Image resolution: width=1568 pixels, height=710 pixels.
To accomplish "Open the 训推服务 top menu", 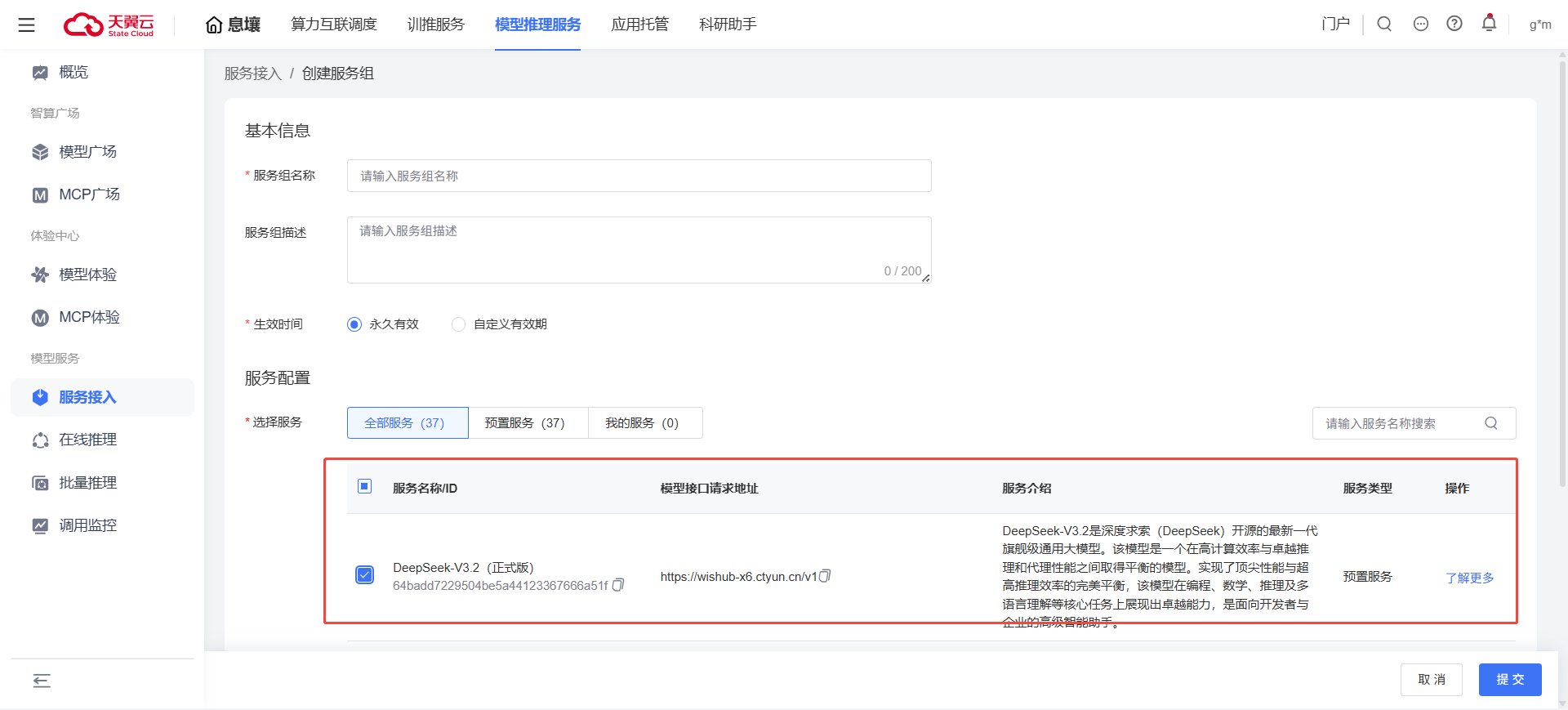I will 435,25.
